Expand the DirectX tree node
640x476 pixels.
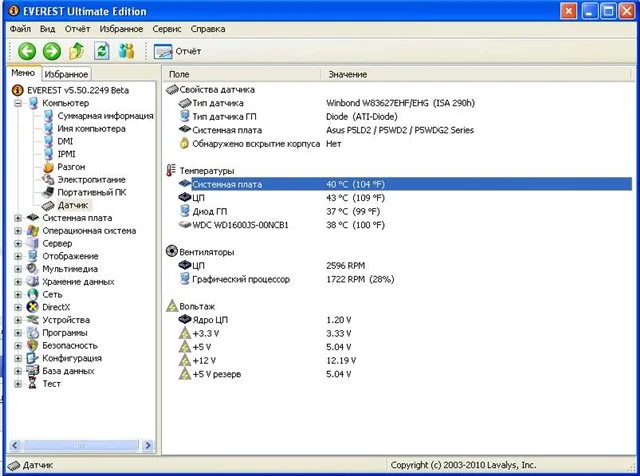tap(19, 307)
